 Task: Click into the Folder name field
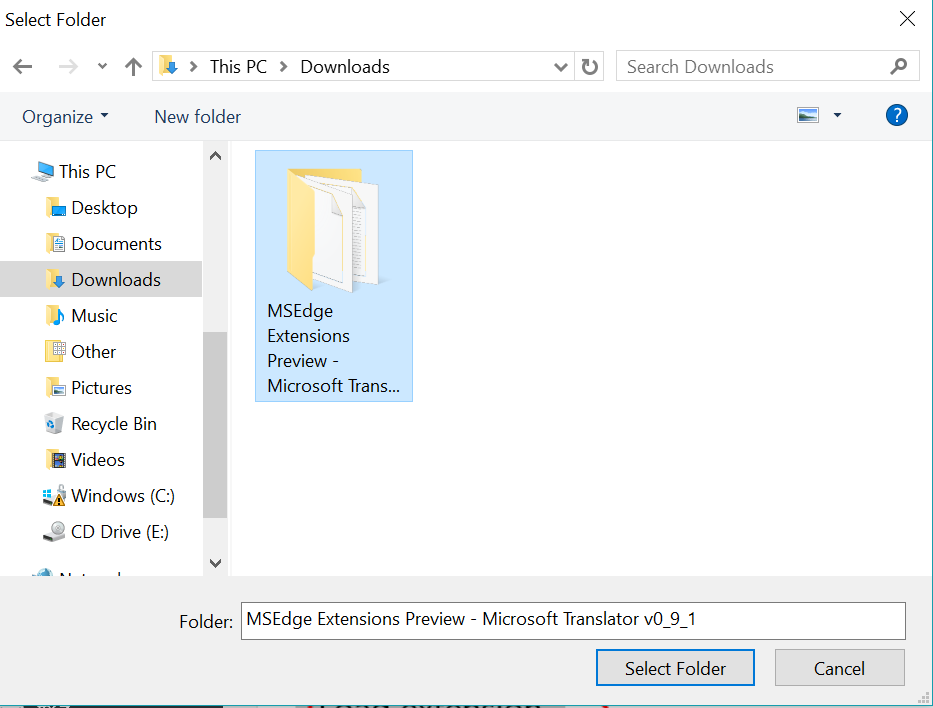[x=573, y=621]
